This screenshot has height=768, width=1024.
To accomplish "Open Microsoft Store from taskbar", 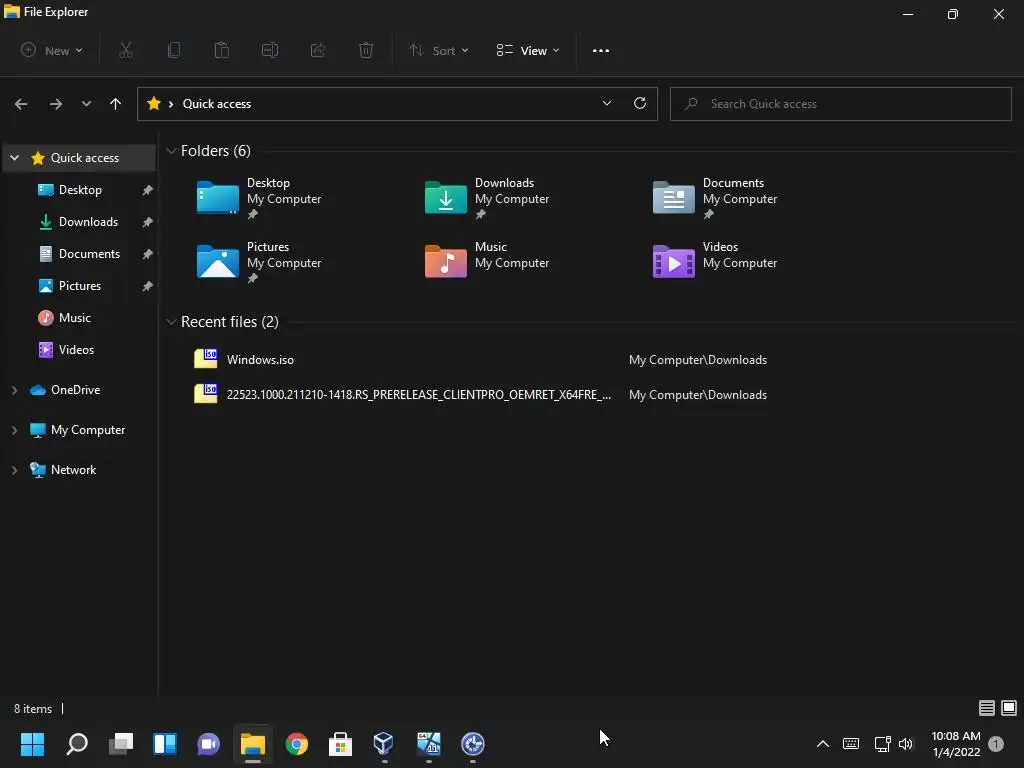I will [x=340, y=744].
